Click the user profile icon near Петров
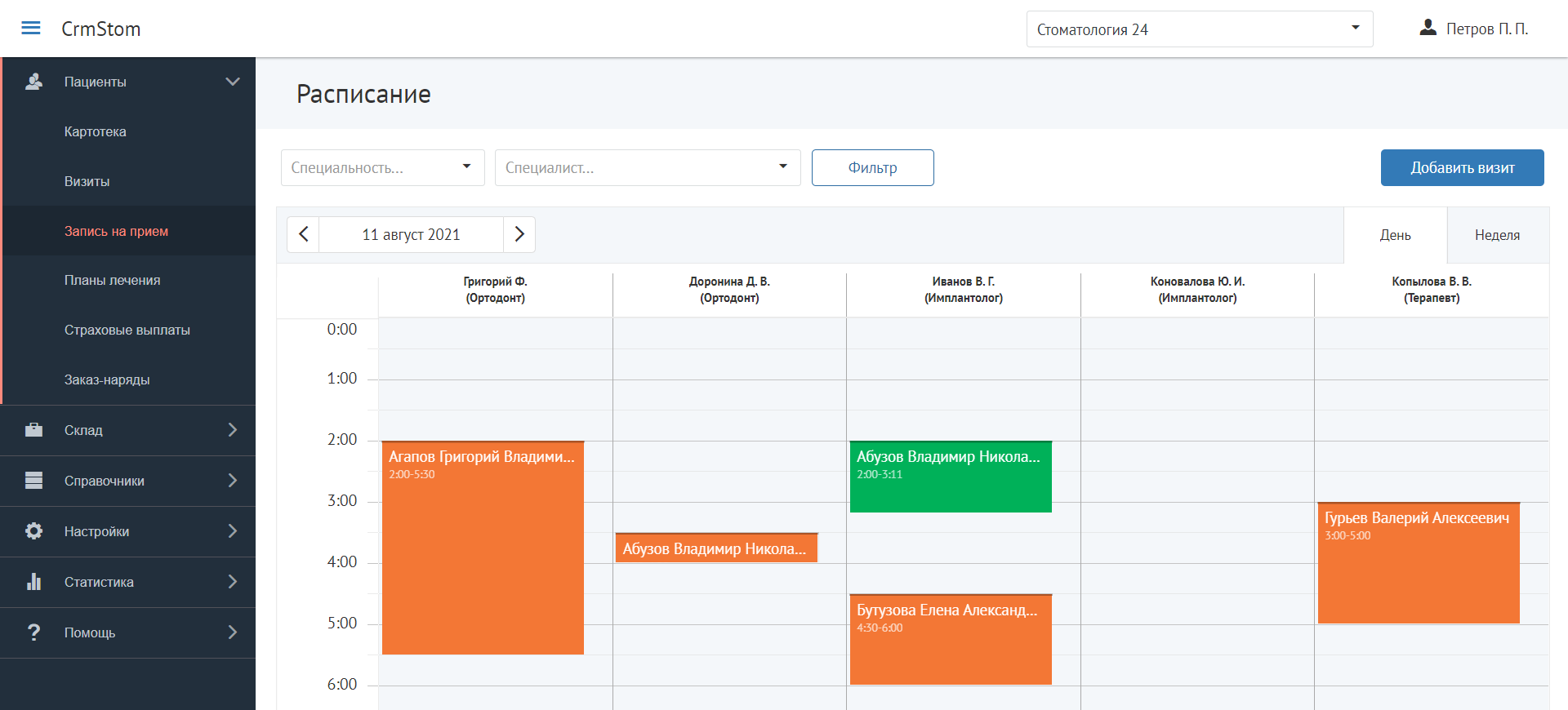 1428,28
